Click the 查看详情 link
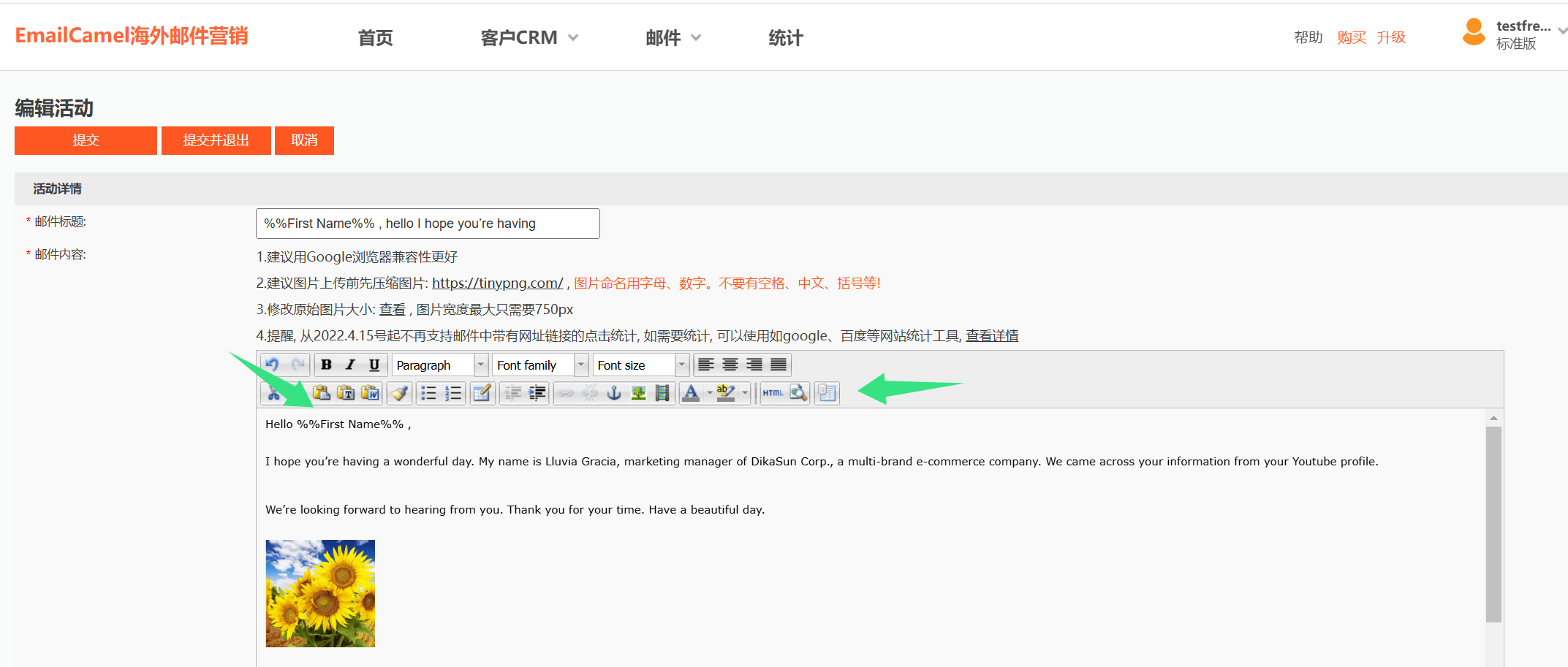This screenshot has height=667, width=1568. pyautogui.click(x=992, y=335)
